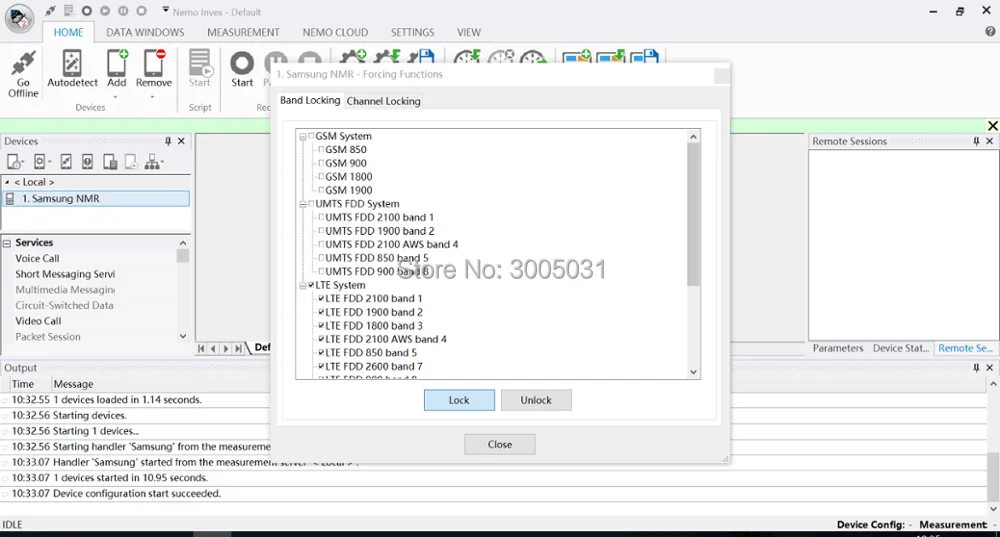Click the plug icon in quick access bar
1000x537 pixels.
pos(50,11)
